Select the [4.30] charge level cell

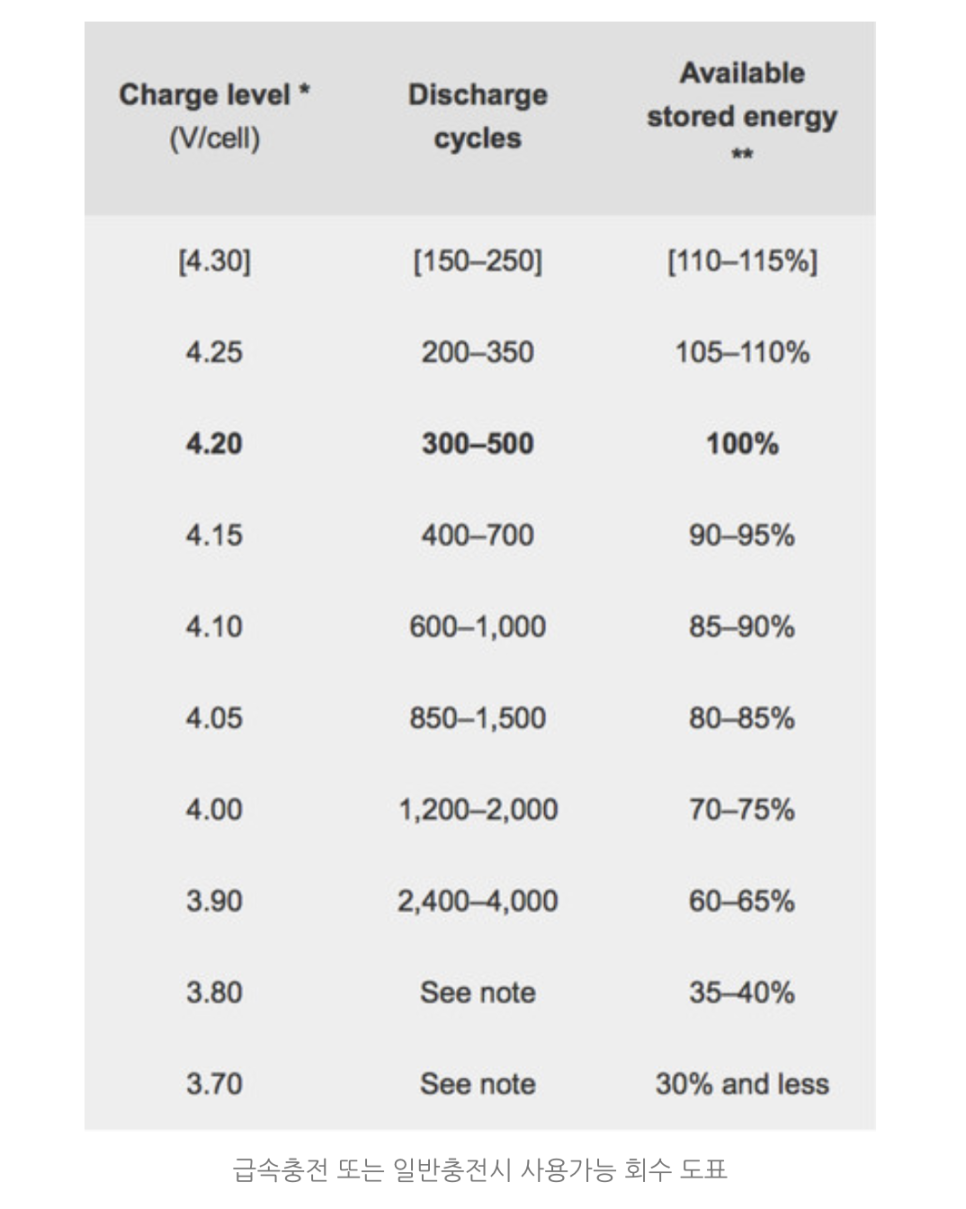[x=214, y=262]
